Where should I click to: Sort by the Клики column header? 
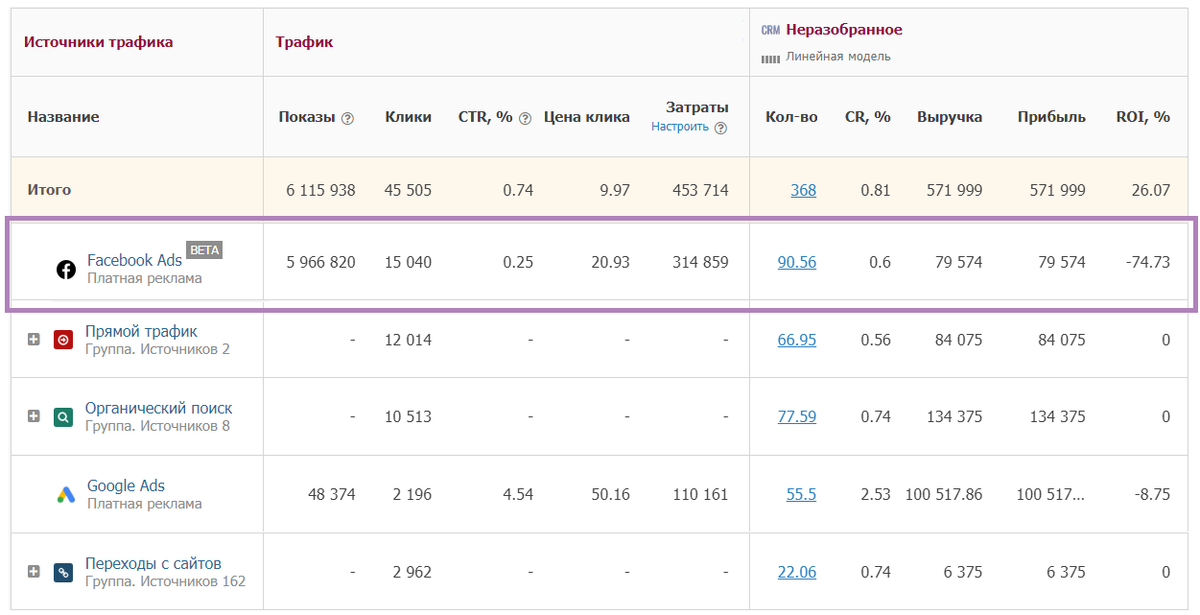pyautogui.click(x=408, y=117)
